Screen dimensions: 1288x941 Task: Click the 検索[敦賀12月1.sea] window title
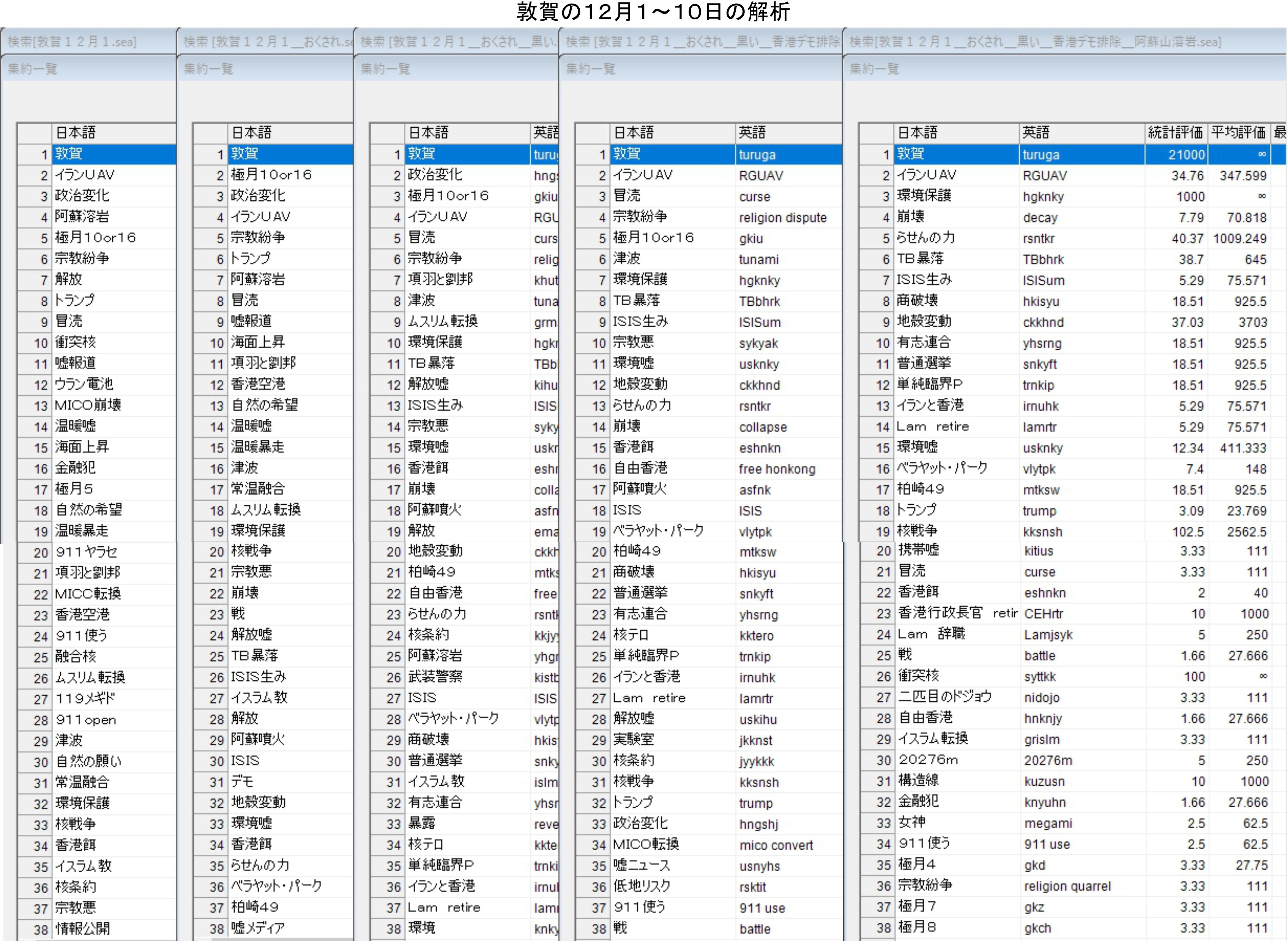tap(72, 42)
